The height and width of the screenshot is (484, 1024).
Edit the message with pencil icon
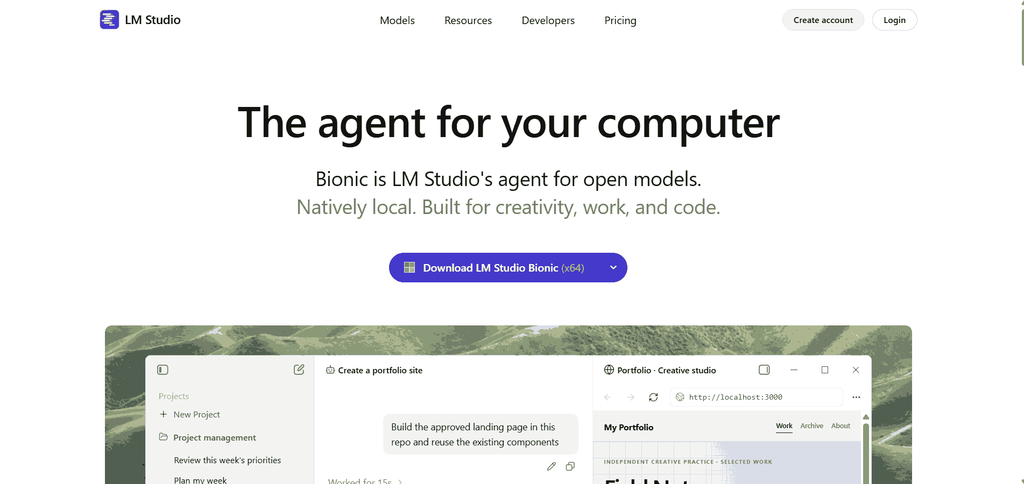(551, 466)
